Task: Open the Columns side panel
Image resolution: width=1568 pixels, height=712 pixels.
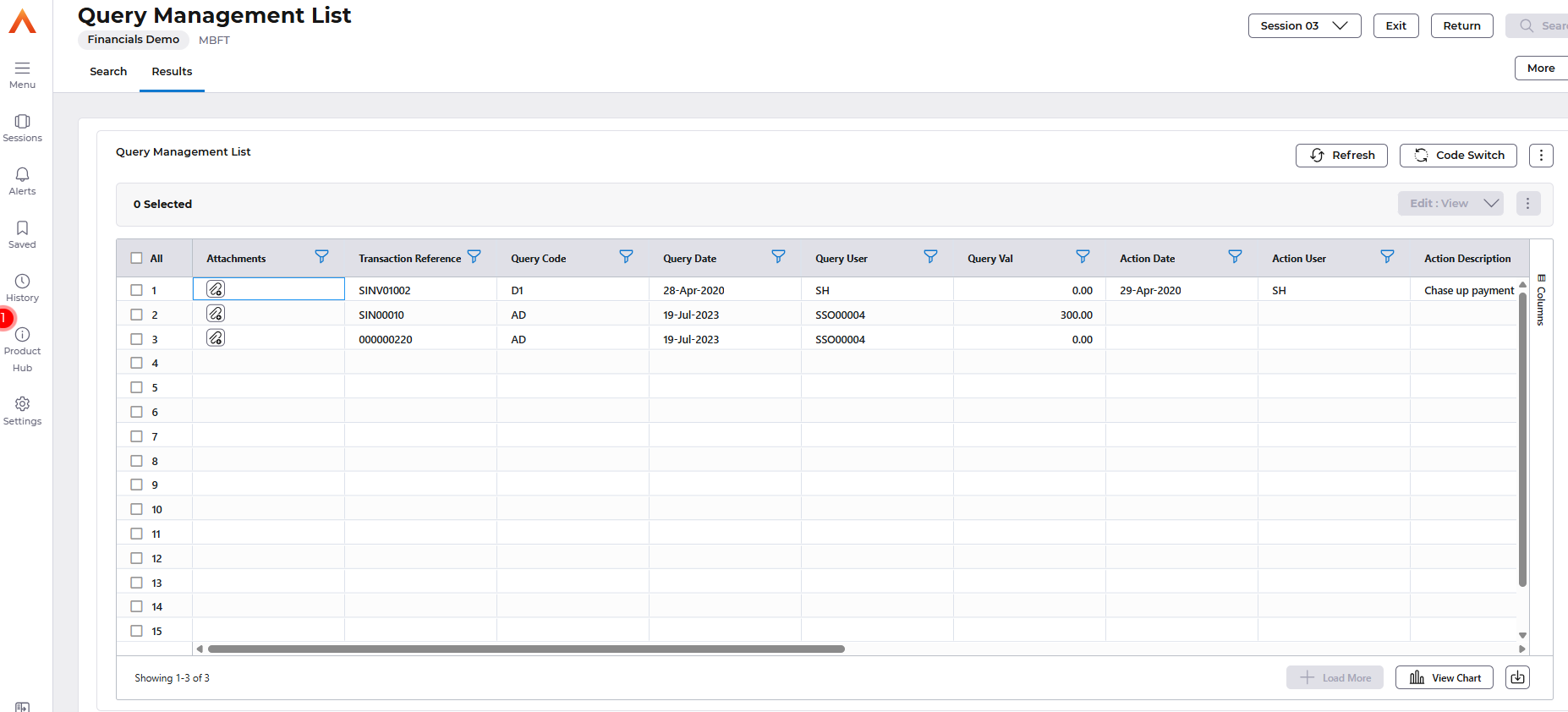Action: coord(1541,300)
